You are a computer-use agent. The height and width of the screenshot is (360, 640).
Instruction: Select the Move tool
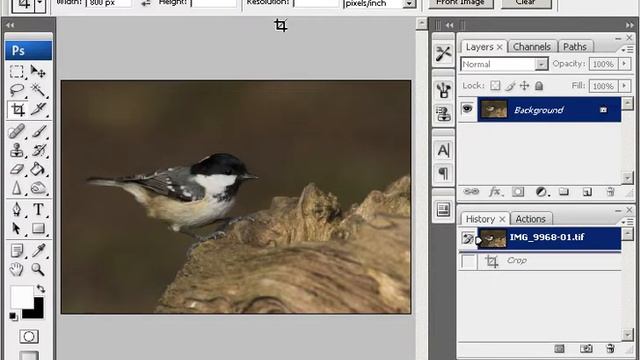coord(38,71)
